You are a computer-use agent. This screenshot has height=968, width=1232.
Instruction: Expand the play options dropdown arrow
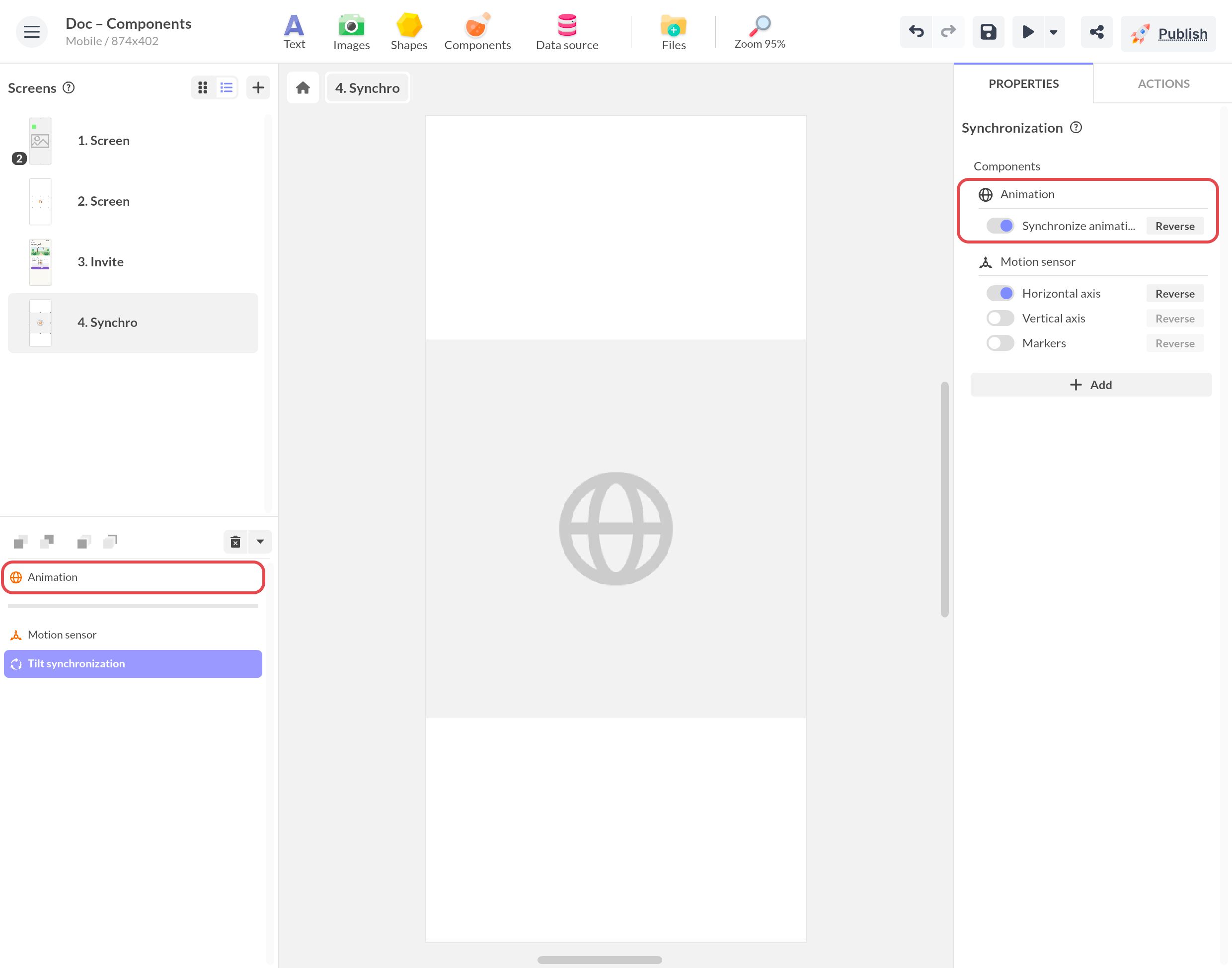[1054, 32]
